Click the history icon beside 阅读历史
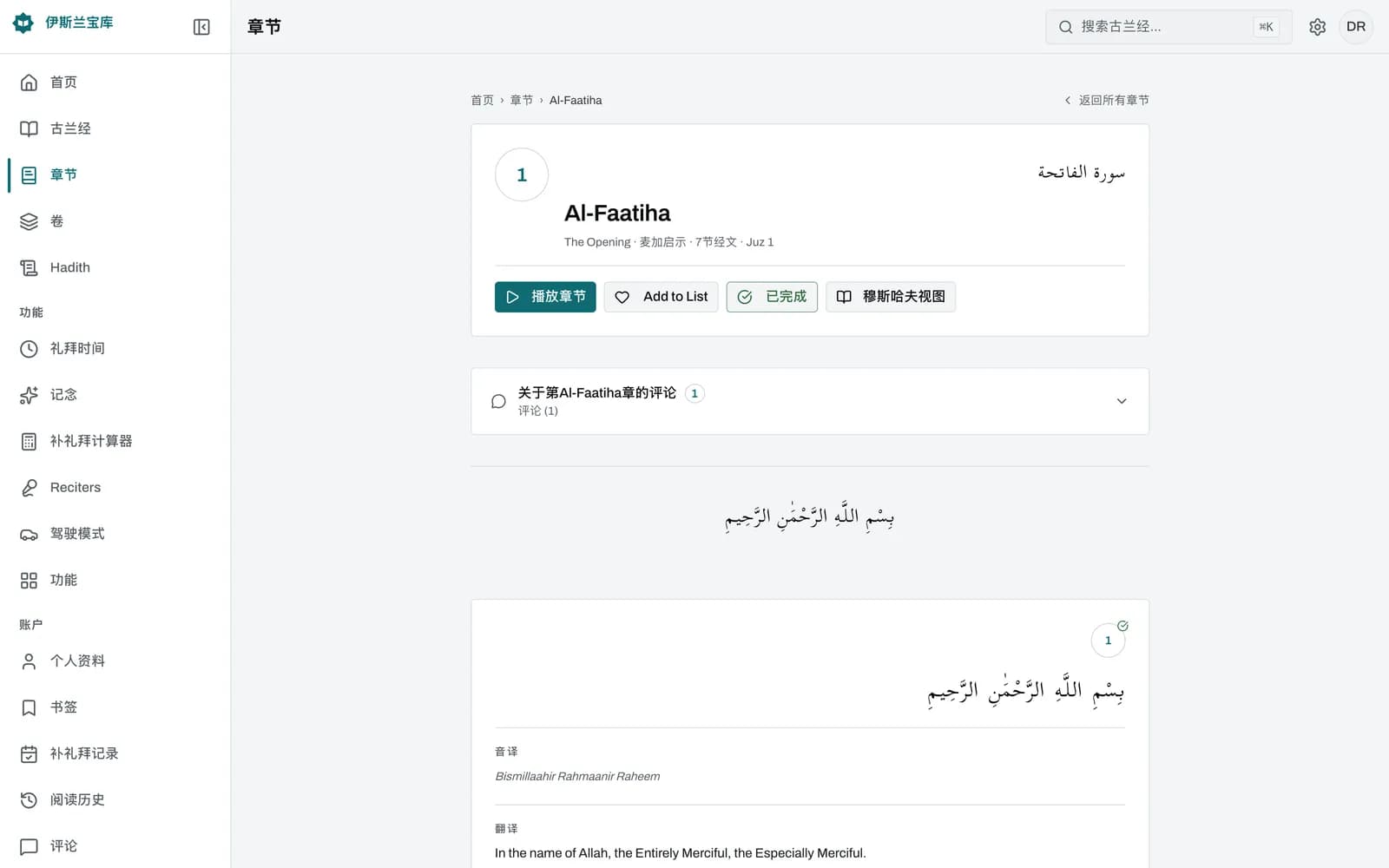The height and width of the screenshot is (868, 1389). [x=29, y=800]
